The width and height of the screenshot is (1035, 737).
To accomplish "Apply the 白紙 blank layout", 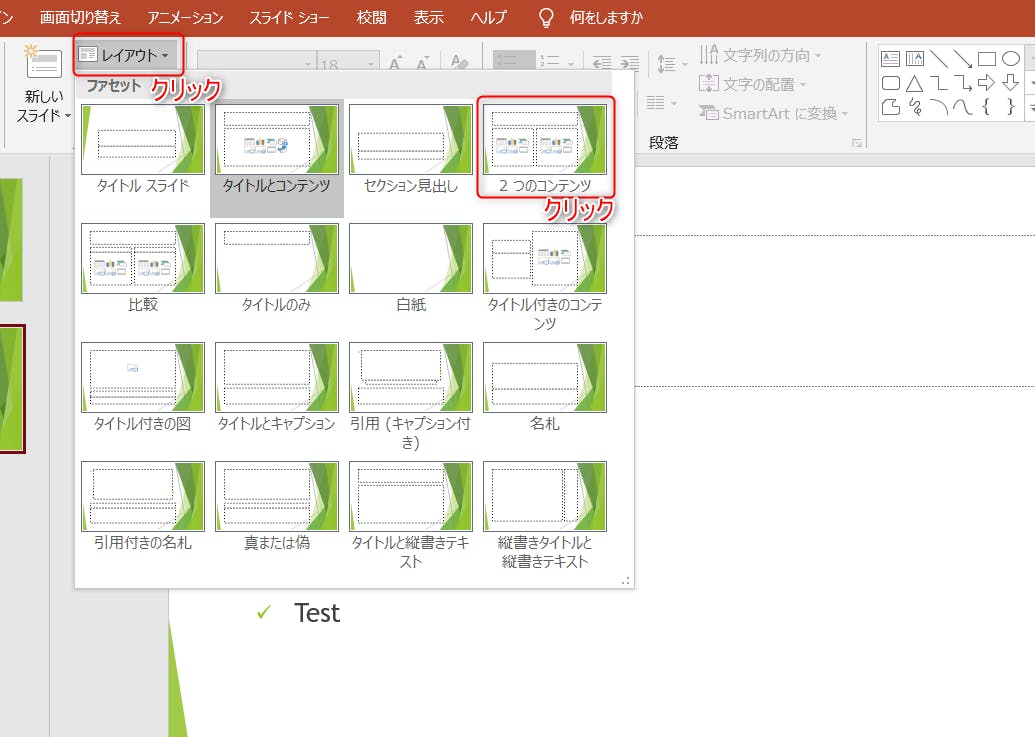I will click(x=411, y=258).
